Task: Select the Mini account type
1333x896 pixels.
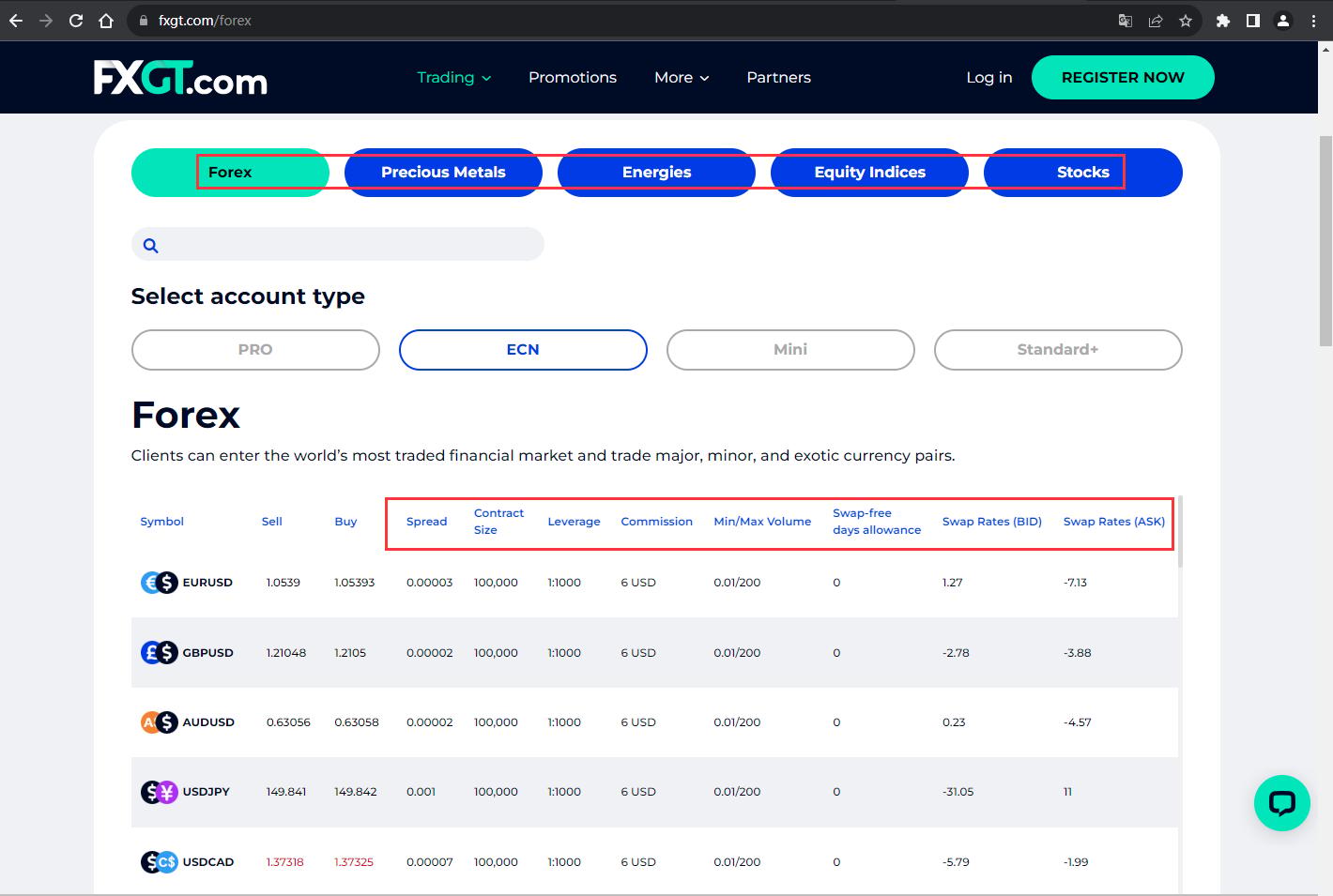Action: [790, 350]
